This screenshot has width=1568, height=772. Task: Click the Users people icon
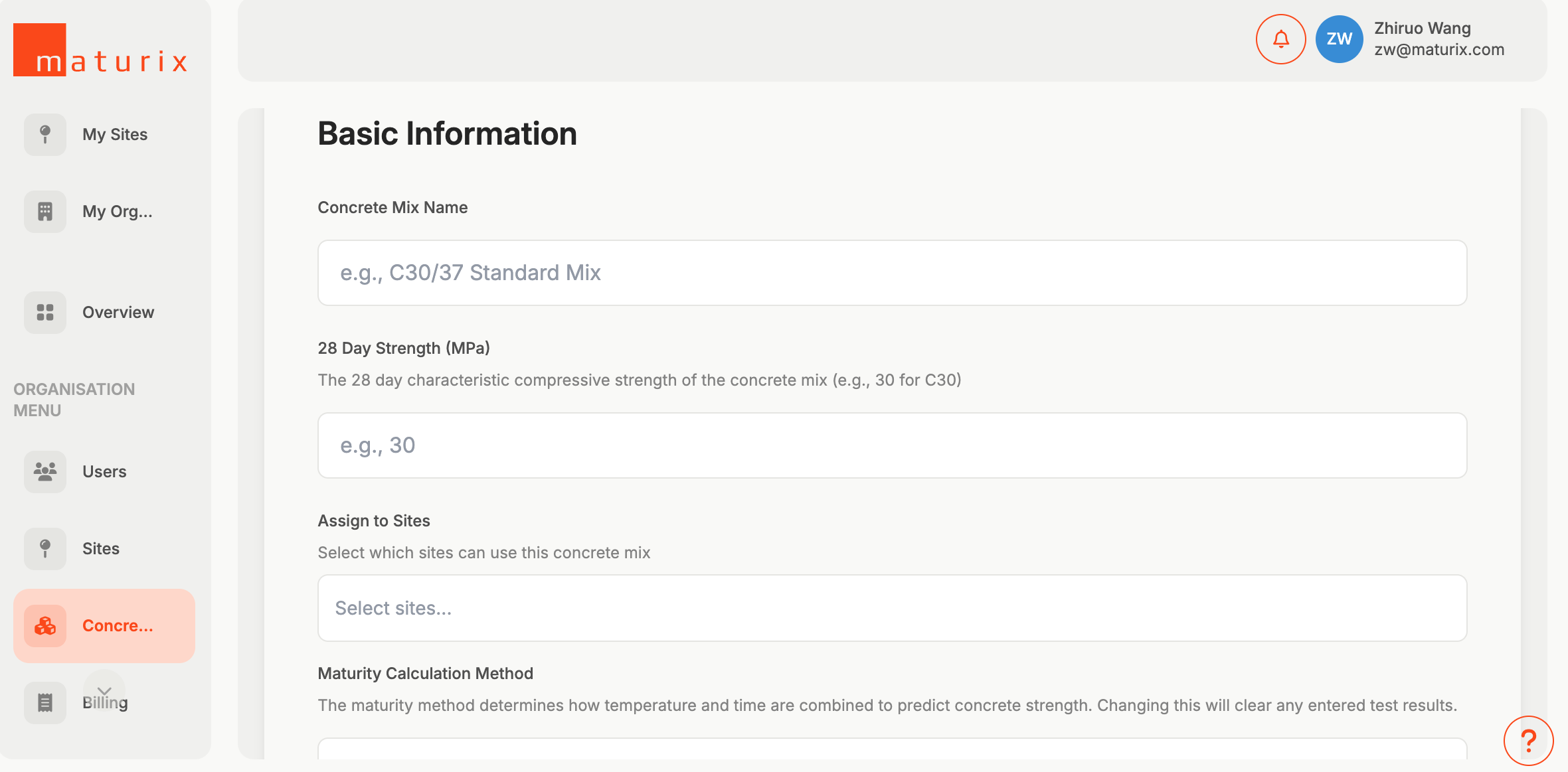click(44, 471)
